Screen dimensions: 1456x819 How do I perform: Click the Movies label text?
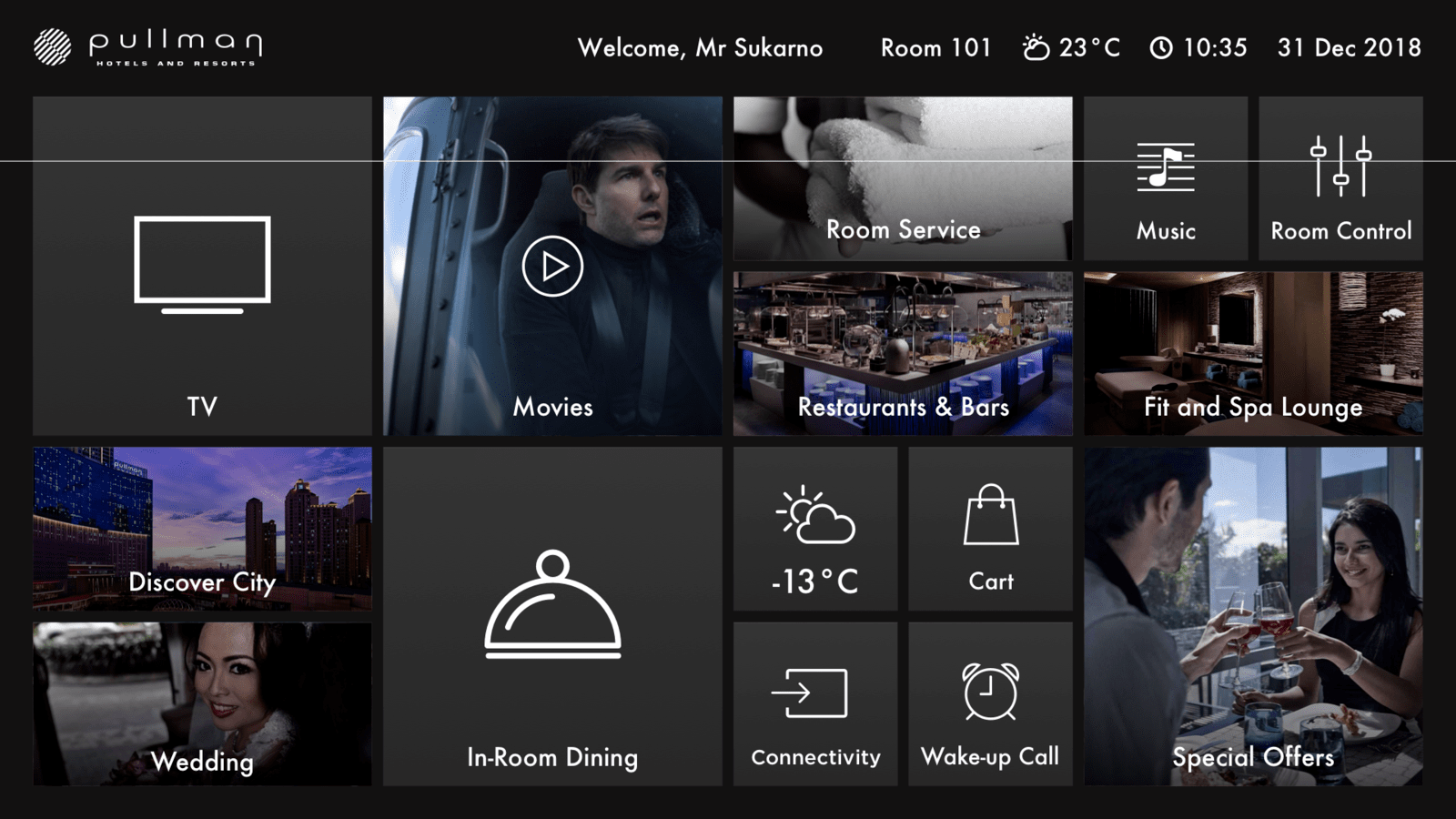click(x=552, y=407)
